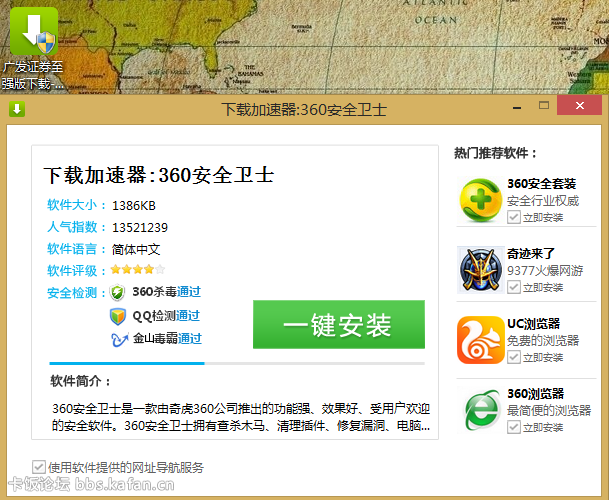Open the 广发证券至强版下载 desktop icon
Viewport: 609px width, 500px height.
[34, 49]
